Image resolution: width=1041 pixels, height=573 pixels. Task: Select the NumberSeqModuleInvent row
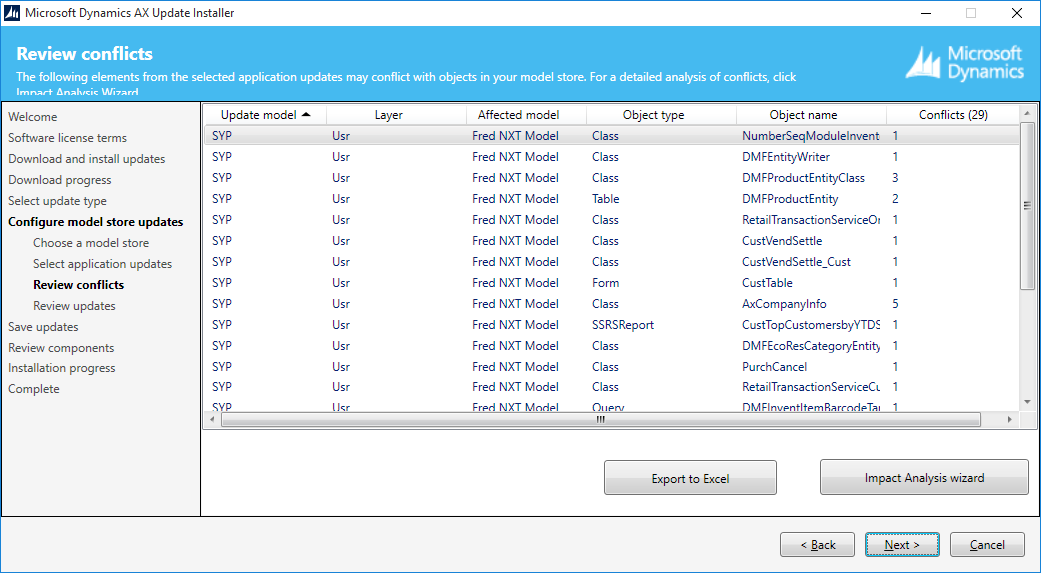tap(611, 135)
